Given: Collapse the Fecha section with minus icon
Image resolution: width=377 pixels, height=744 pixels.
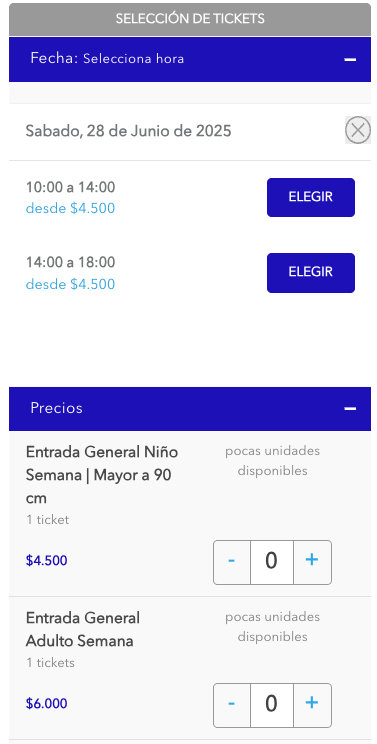Looking at the screenshot, I should 350,59.
